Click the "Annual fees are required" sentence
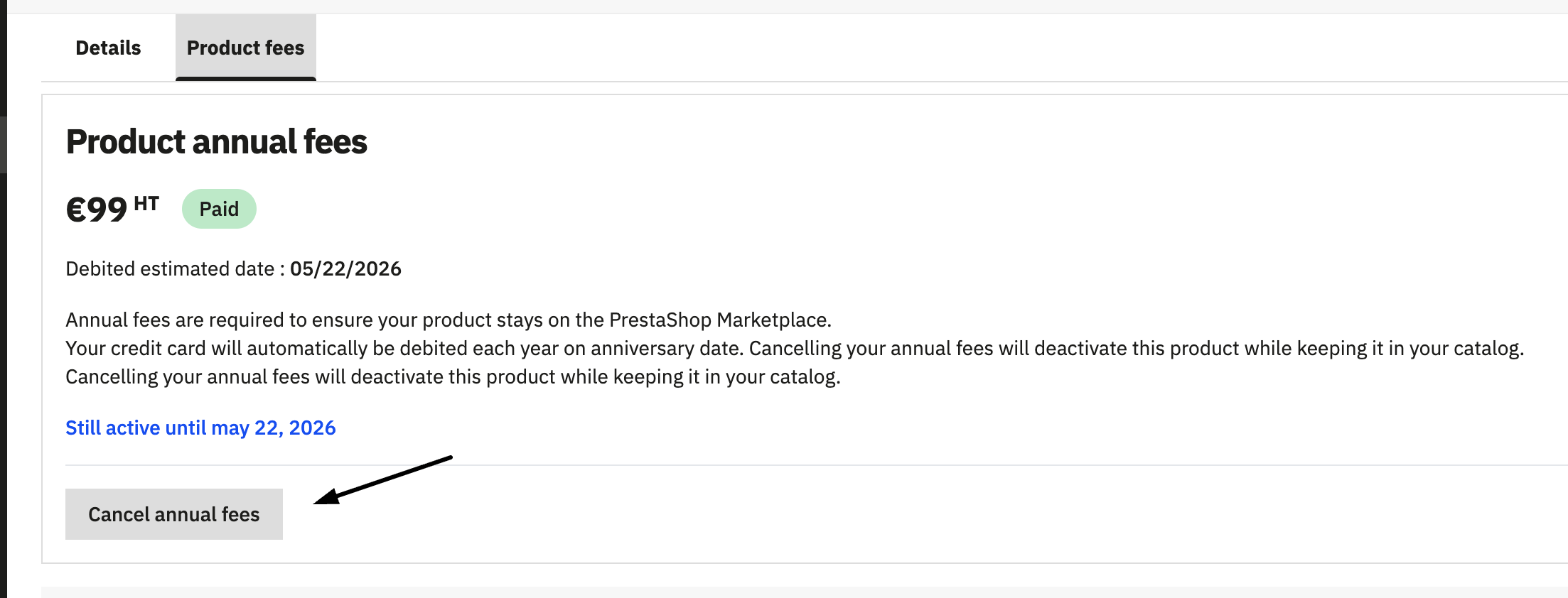The image size is (1568, 598). (x=448, y=320)
